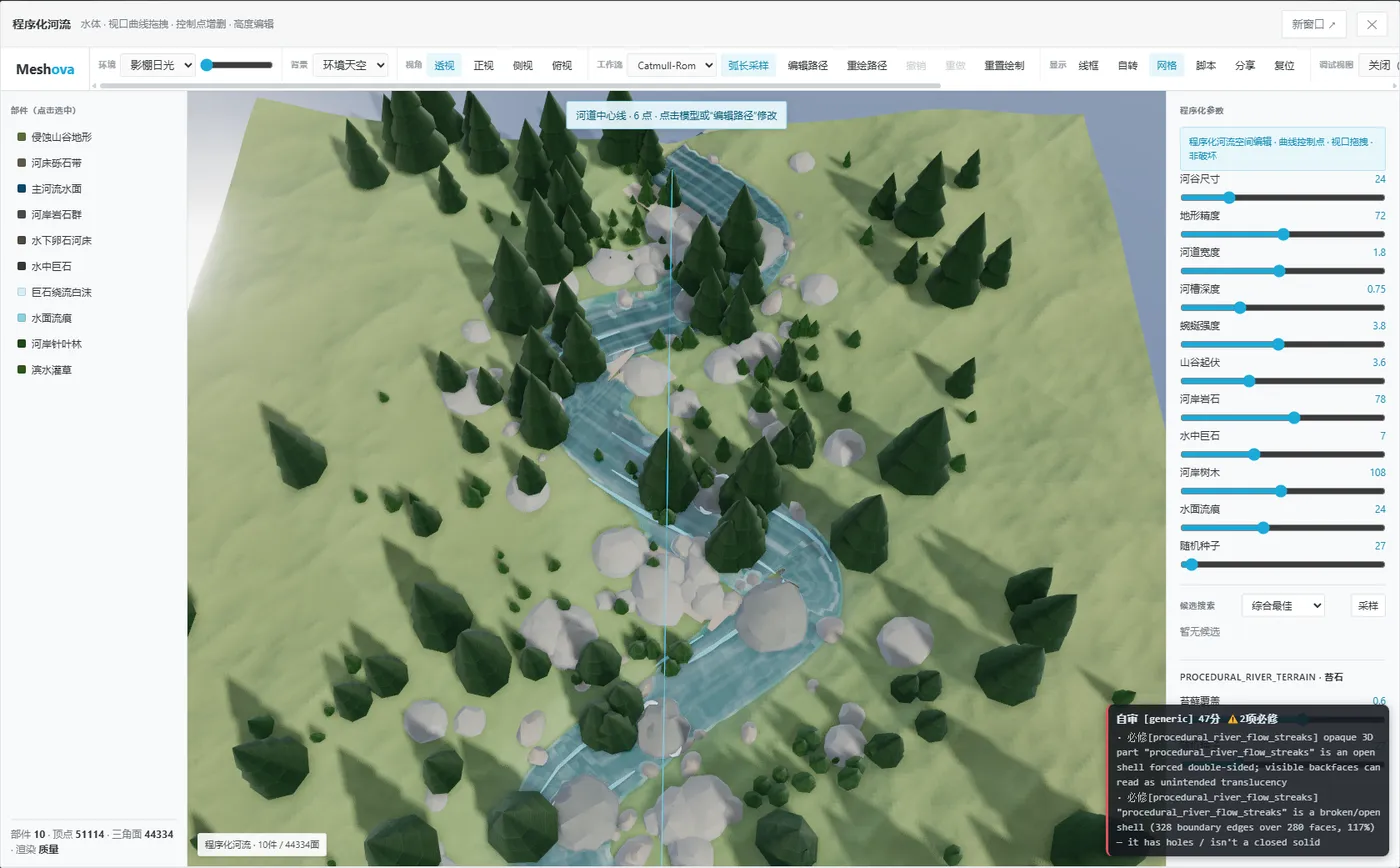Open the 综合最佳 candidate search dropdown
The height and width of the screenshot is (868, 1400).
[1283, 605]
